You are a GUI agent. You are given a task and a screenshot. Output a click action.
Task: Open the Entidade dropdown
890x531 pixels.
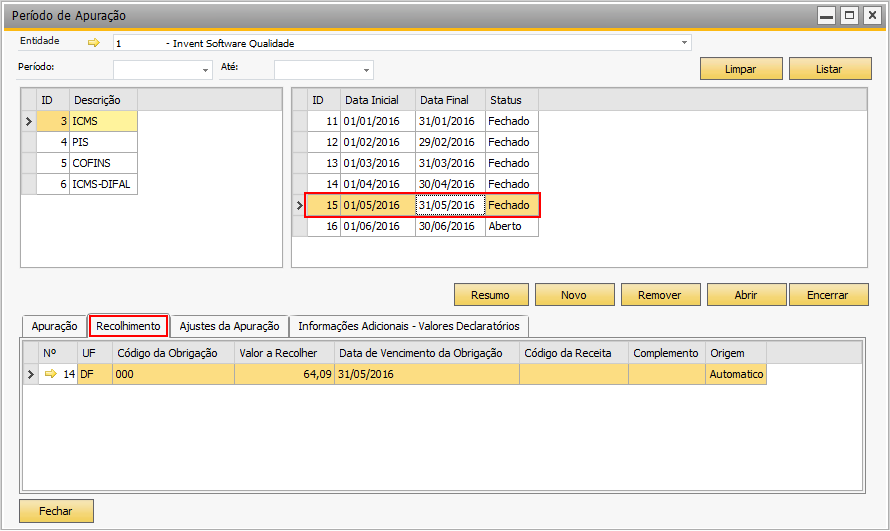tap(684, 43)
